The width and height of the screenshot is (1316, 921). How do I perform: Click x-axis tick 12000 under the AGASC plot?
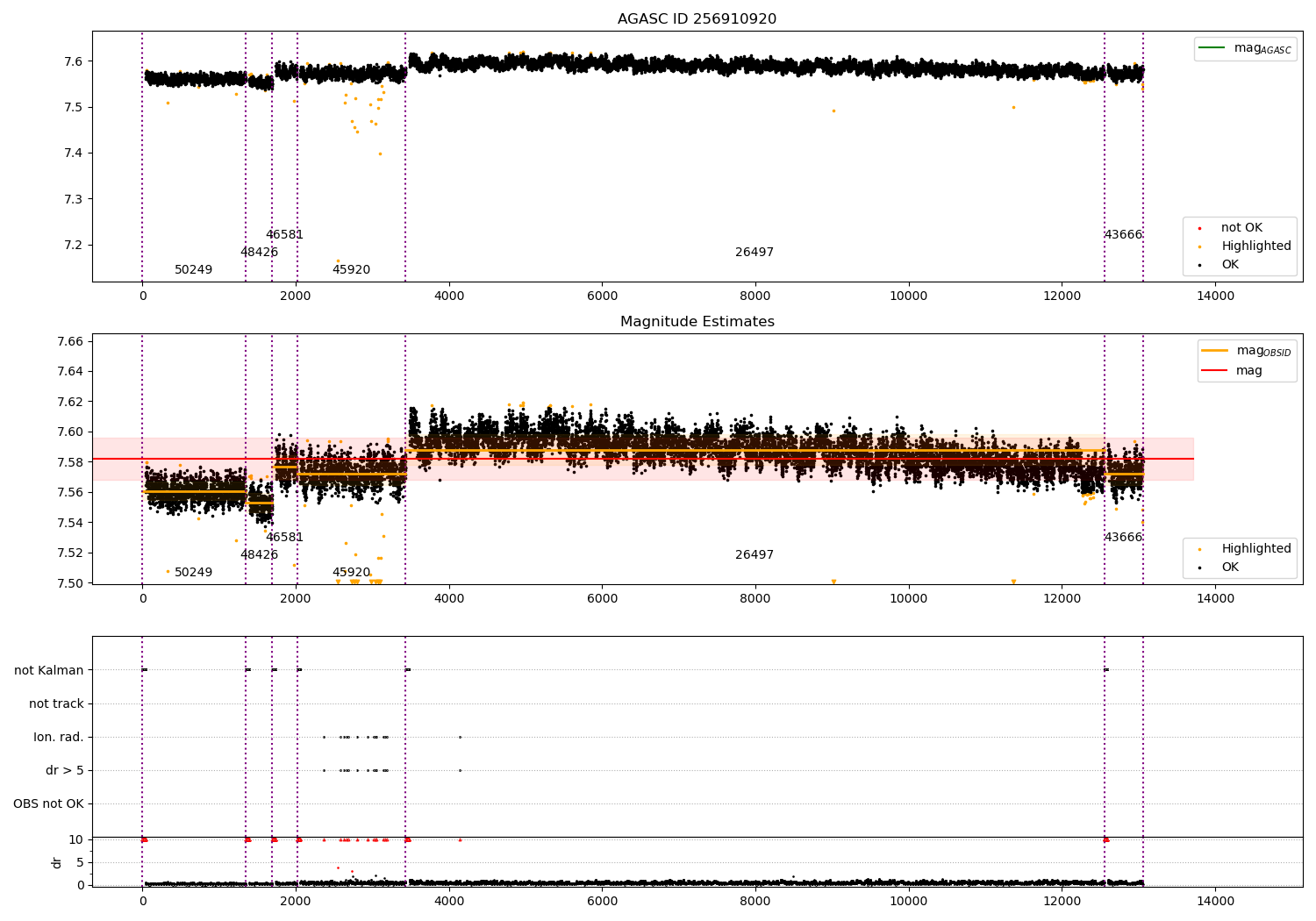(1062, 296)
